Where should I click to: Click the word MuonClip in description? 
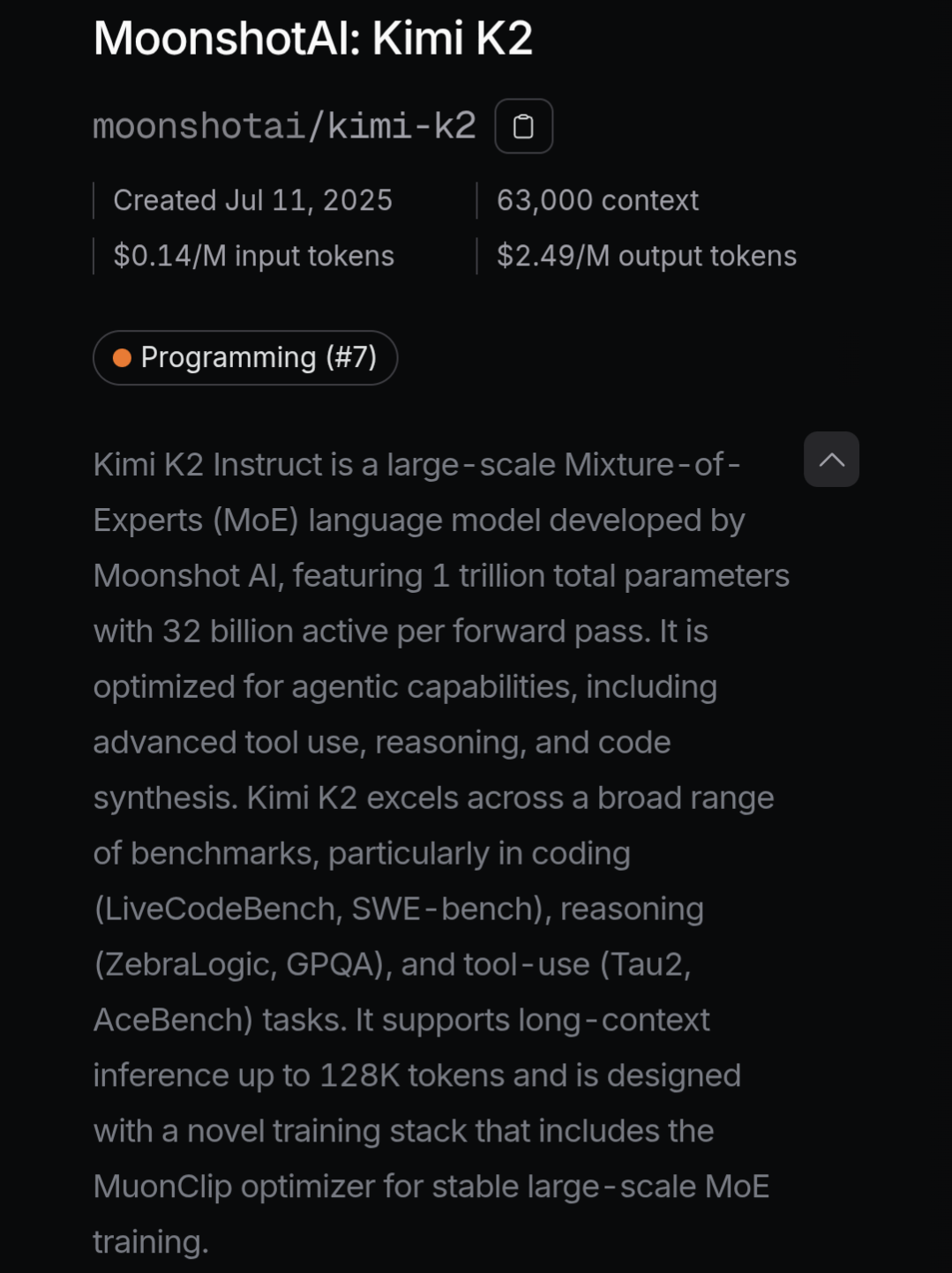tap(162, 1187)
